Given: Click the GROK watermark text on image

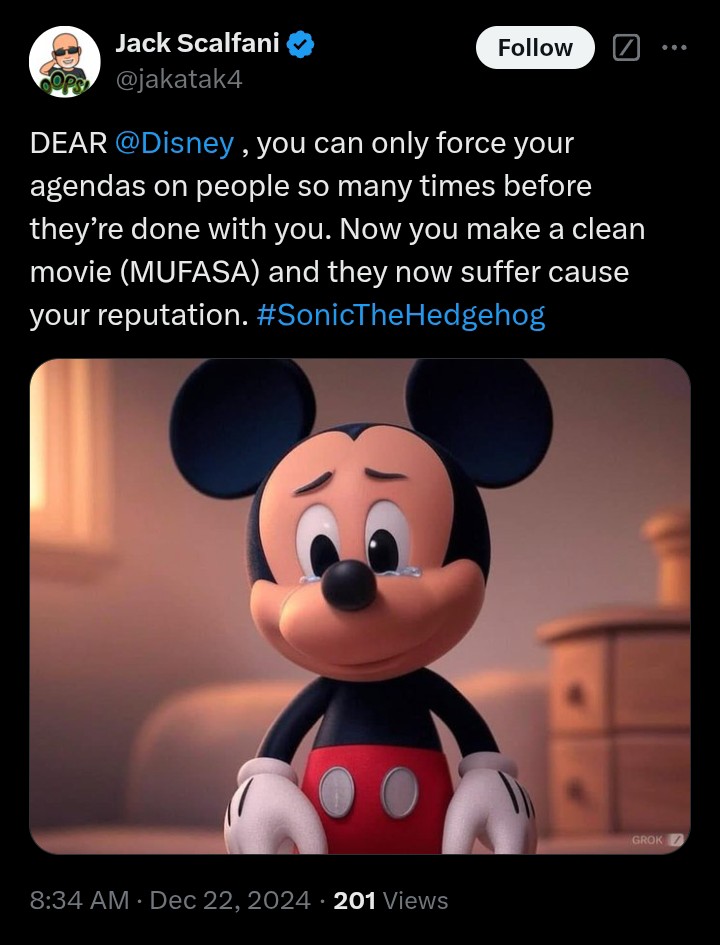Looking at the screenshot, I should point(647,840).
